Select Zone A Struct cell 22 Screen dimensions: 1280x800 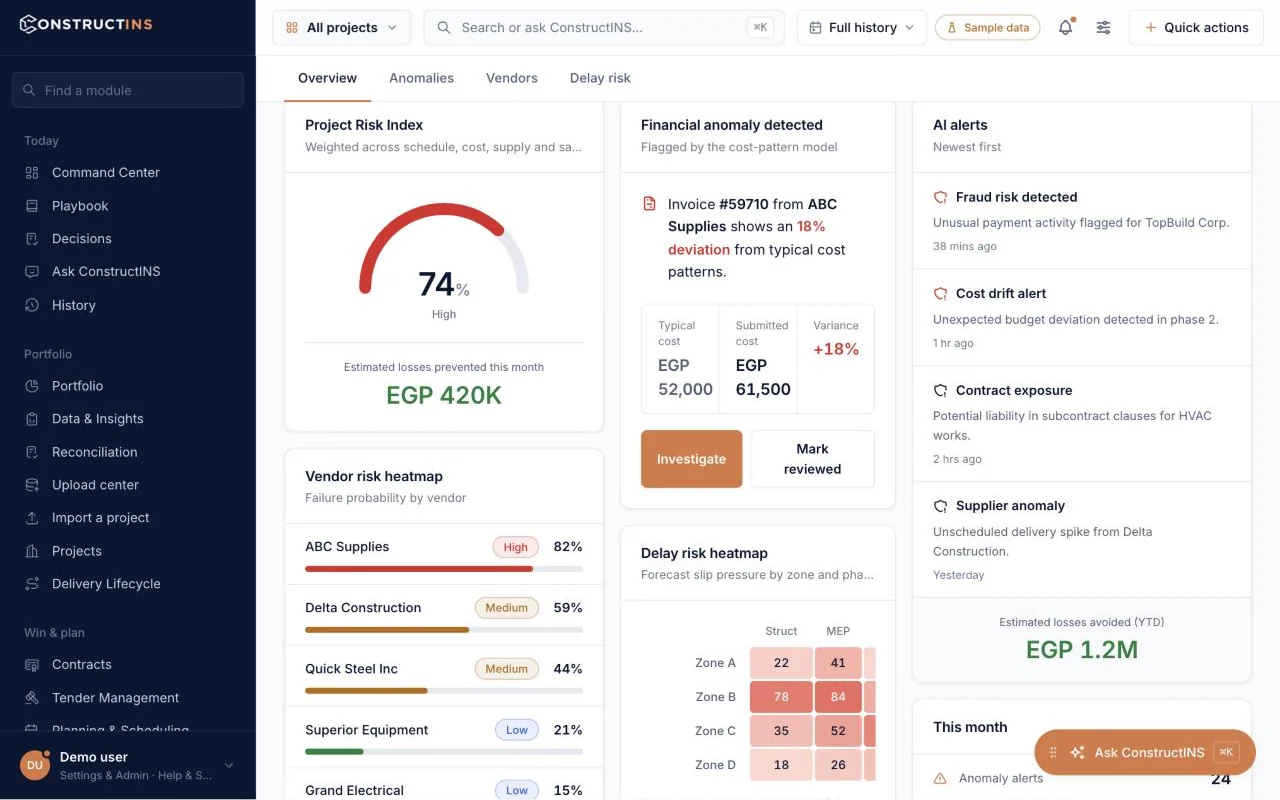tap(781, 663)
